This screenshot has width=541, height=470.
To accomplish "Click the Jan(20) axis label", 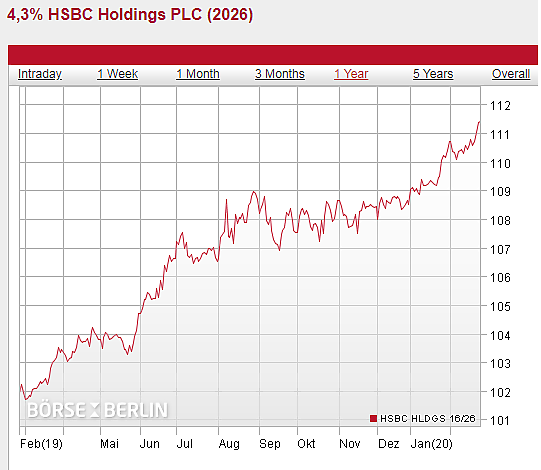I will 431,443.
